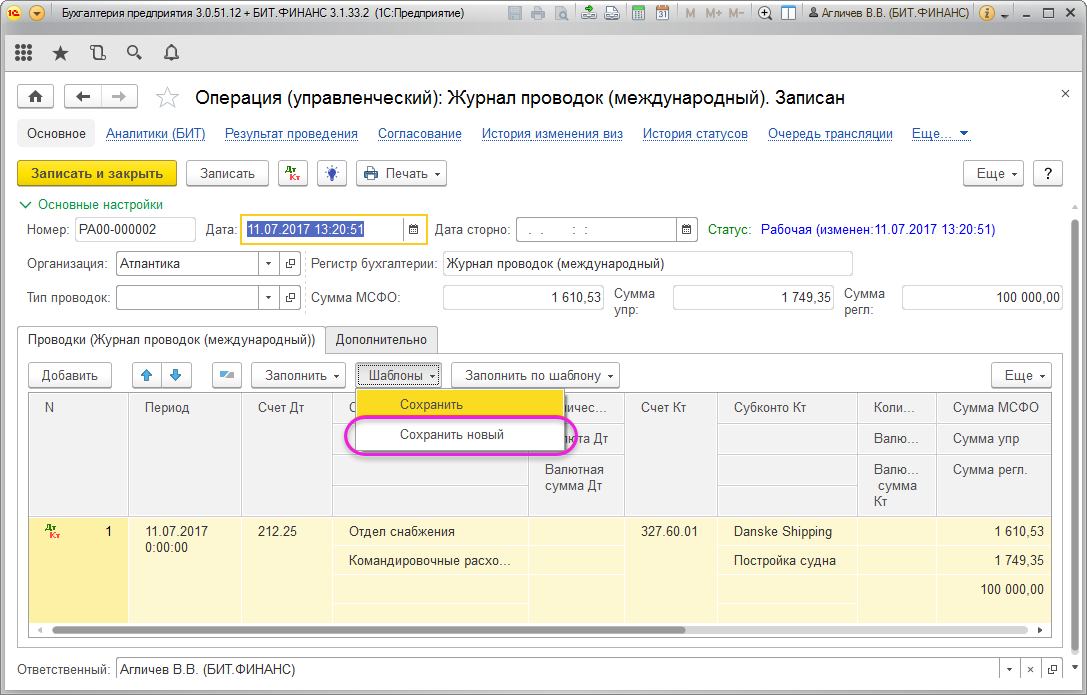The width and height of the screenshot is (1087, 695).
Task: Expand the Тип проводок dropdown
Action: 268,297
